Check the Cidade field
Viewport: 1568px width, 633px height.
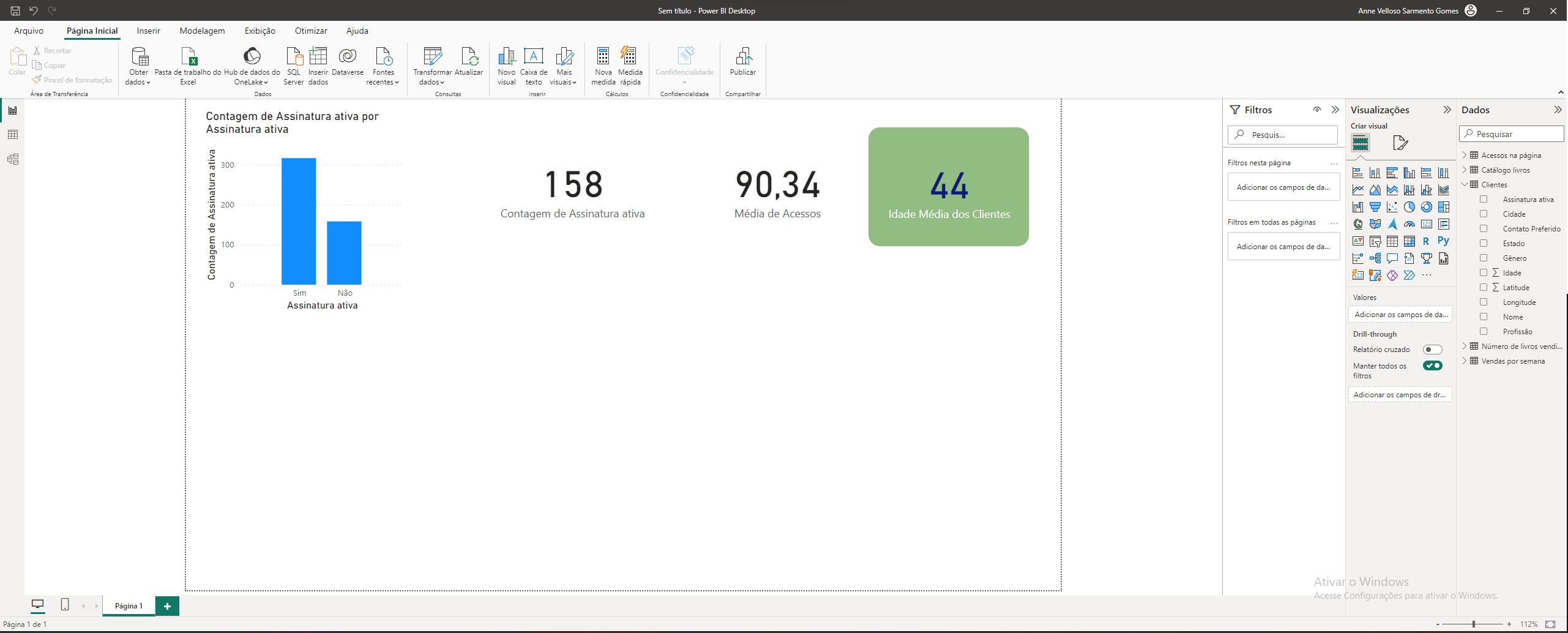1484,214
